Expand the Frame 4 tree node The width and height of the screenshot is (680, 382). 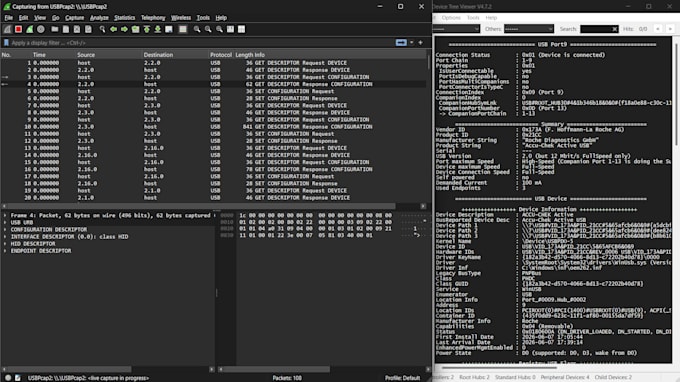click(5, 215)
